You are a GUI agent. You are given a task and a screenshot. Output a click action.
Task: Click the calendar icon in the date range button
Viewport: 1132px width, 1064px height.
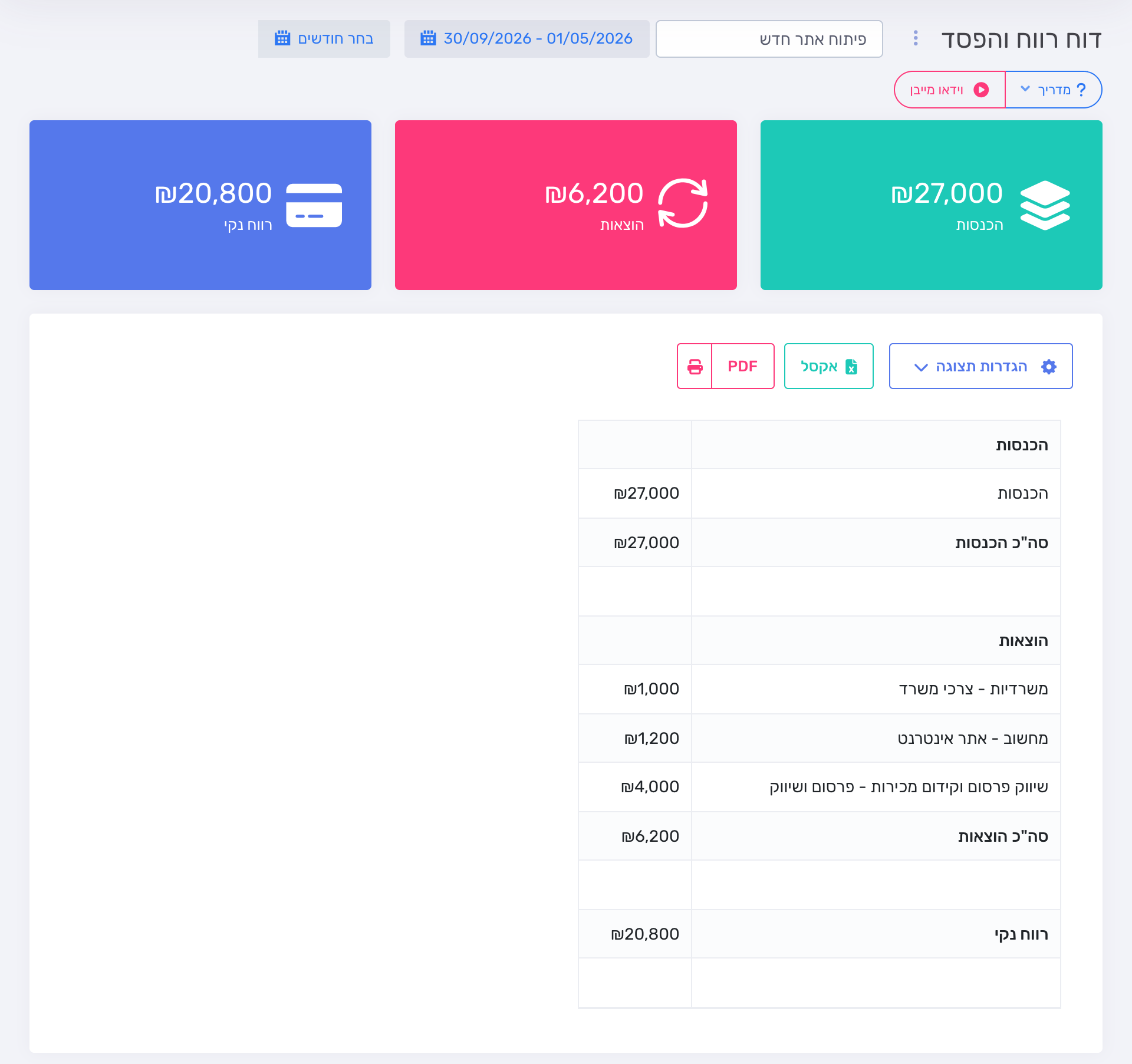(x=428, y=38)
